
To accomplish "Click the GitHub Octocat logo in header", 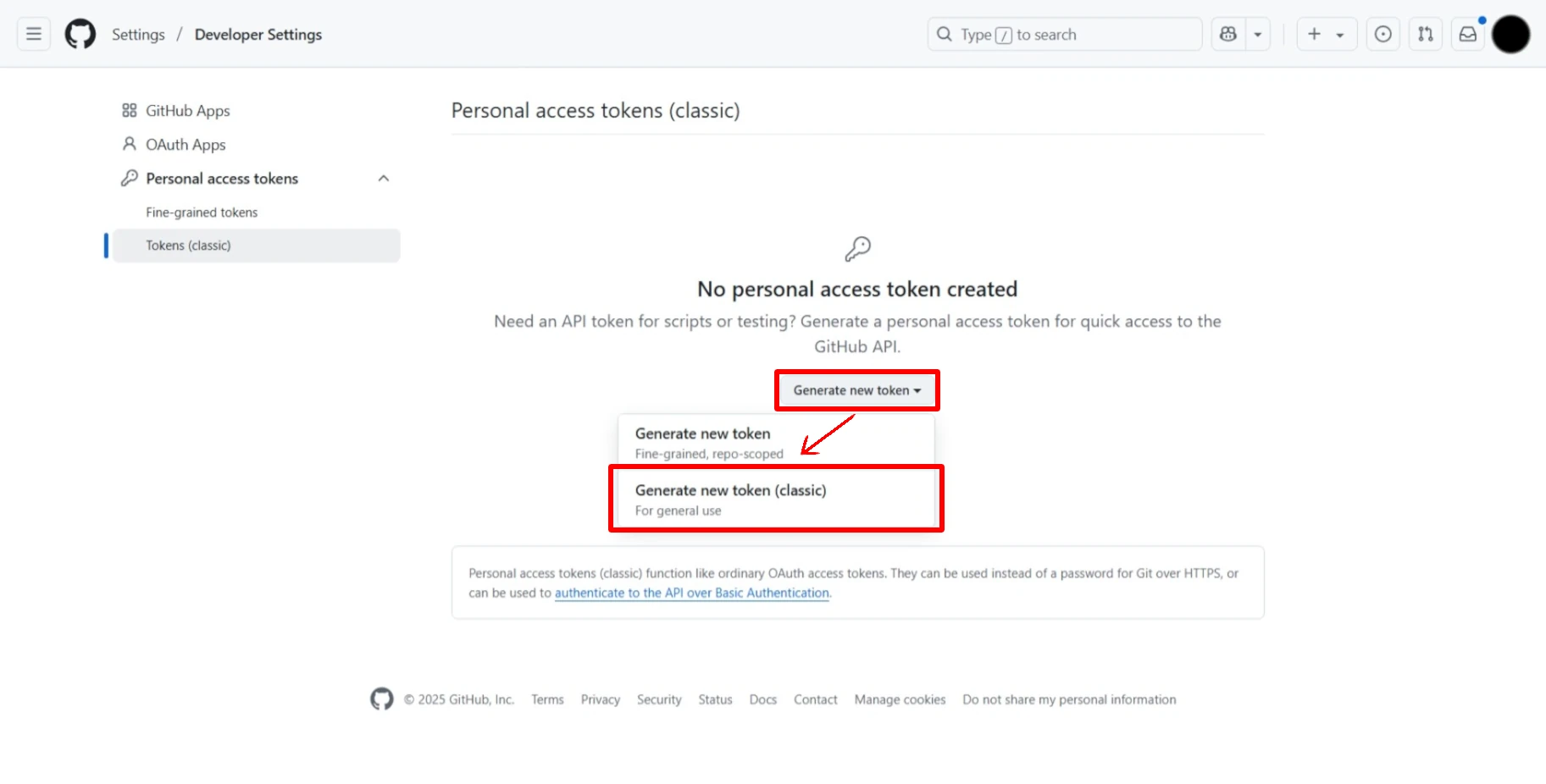I will pos(80,34).
